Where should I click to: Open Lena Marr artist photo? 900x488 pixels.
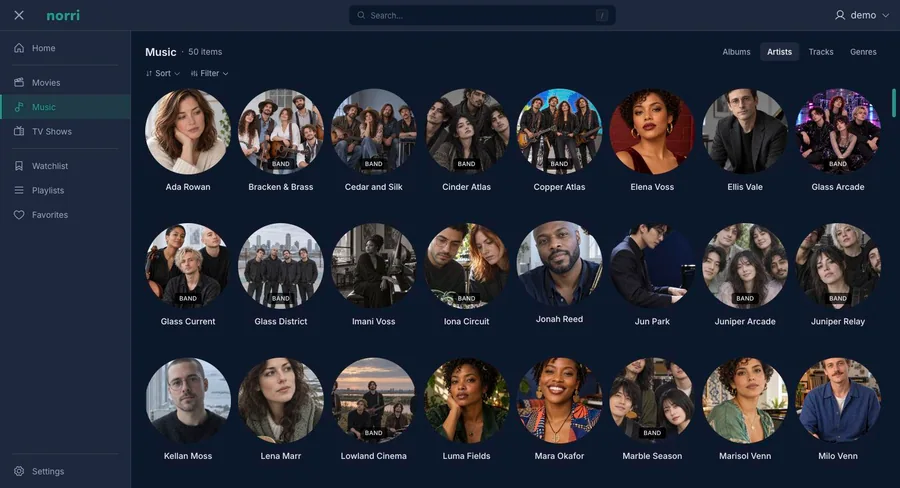(x=281, y=400)
